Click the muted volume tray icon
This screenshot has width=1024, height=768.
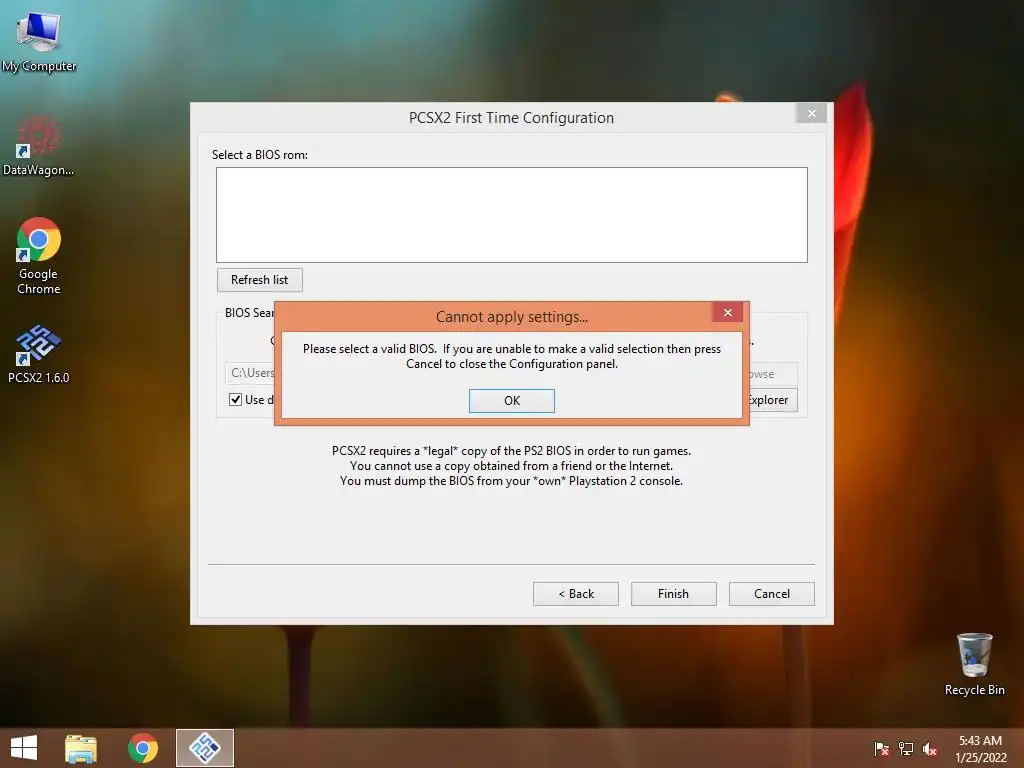930,749
